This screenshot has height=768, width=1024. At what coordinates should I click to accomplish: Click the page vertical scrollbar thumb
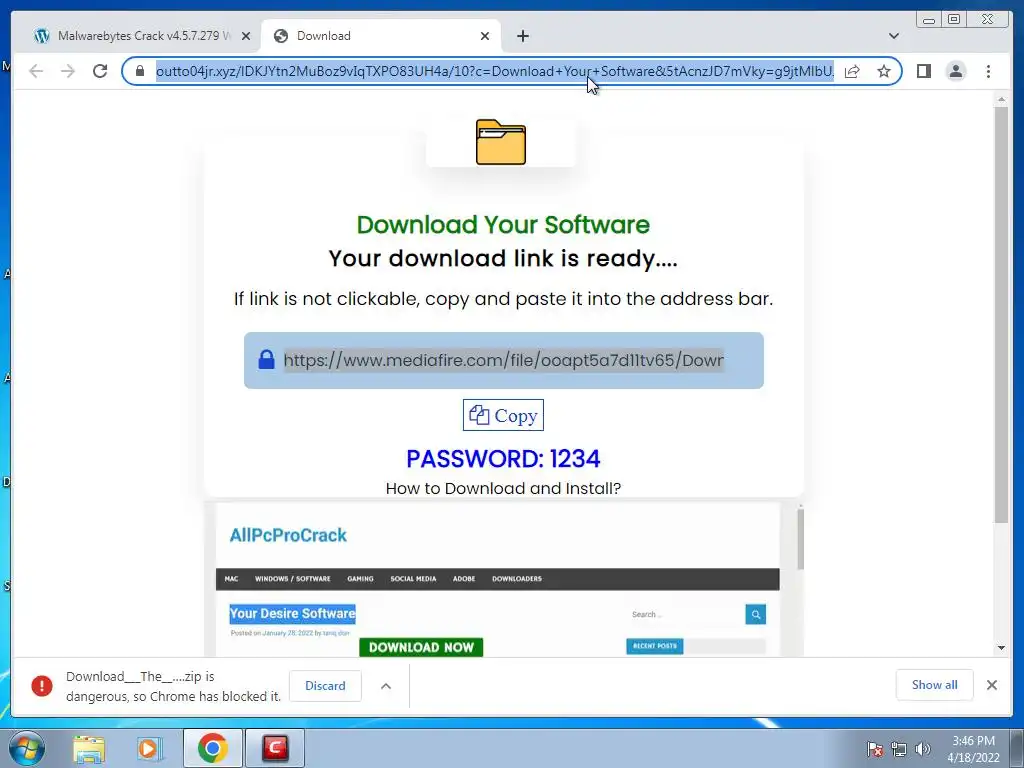pyautogui.click(x=1001, y=314)
